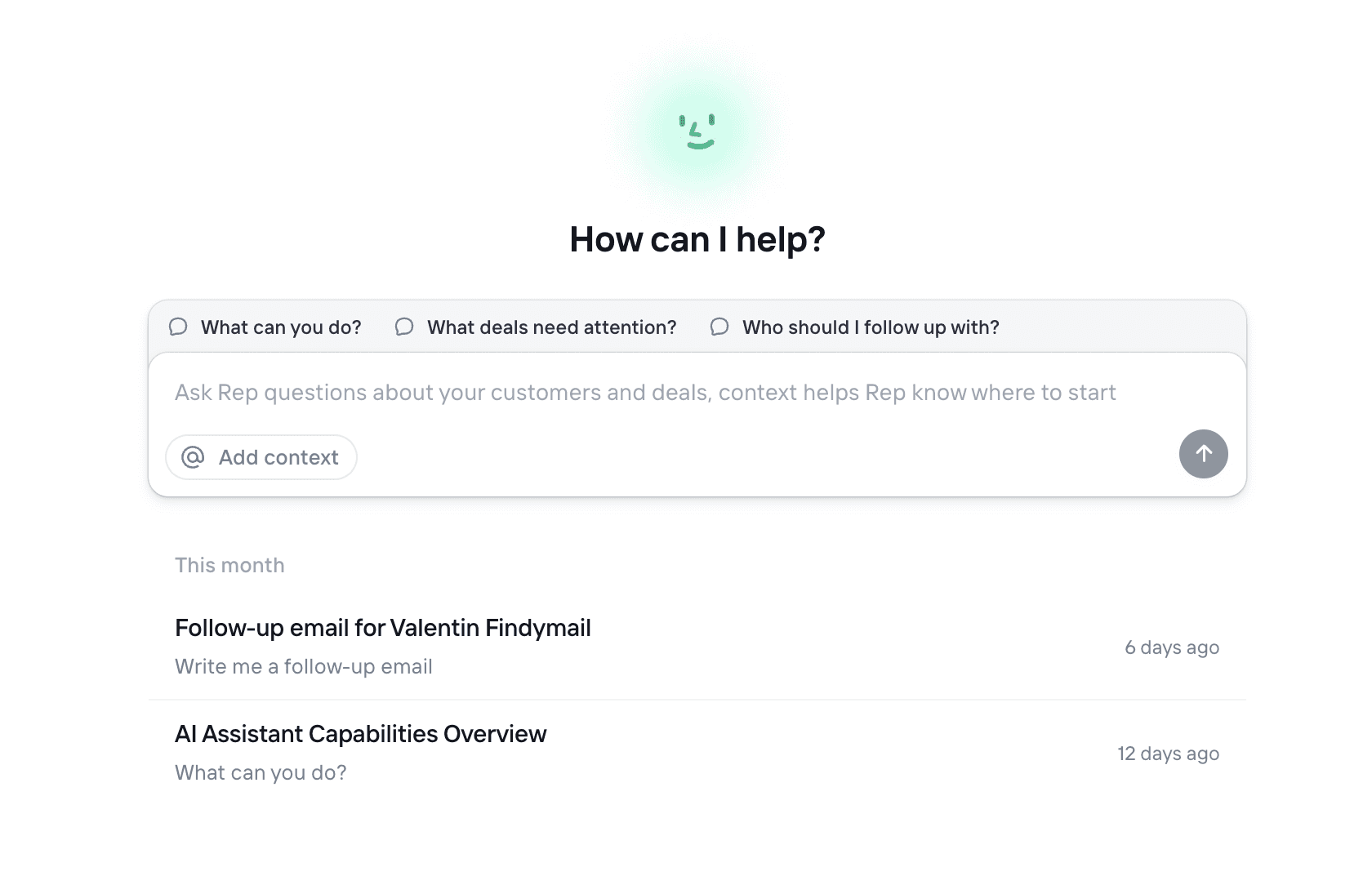Image resolution: width=1372 pixels, height=885 pixels.
Task: Open the 'Follow-up email for Valentin Findymail' conversation
Action: coord(382,628)
